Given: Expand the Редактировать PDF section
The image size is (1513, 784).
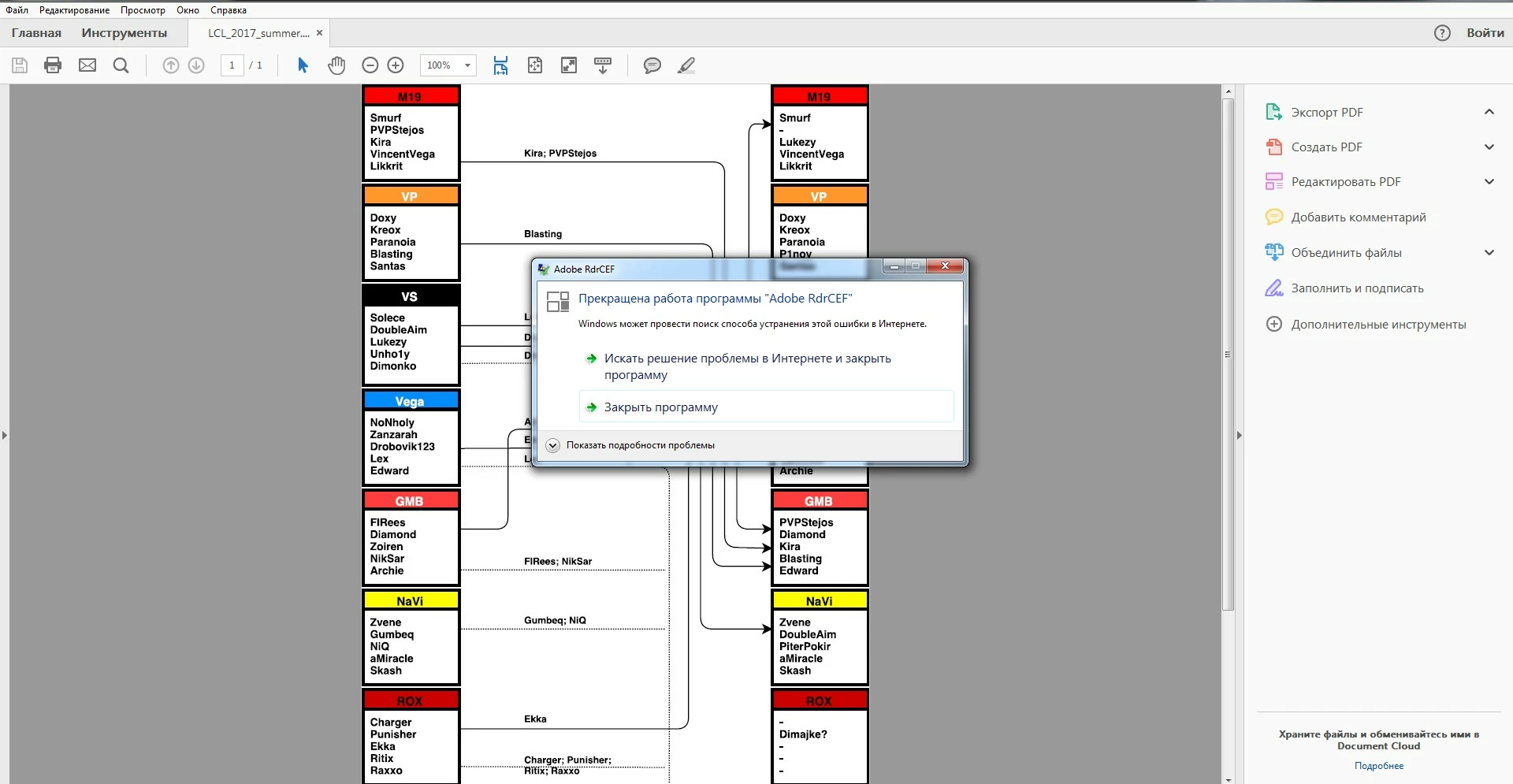Looking at the screenshot, I should pyautogui.click(x=1489, y=182).
